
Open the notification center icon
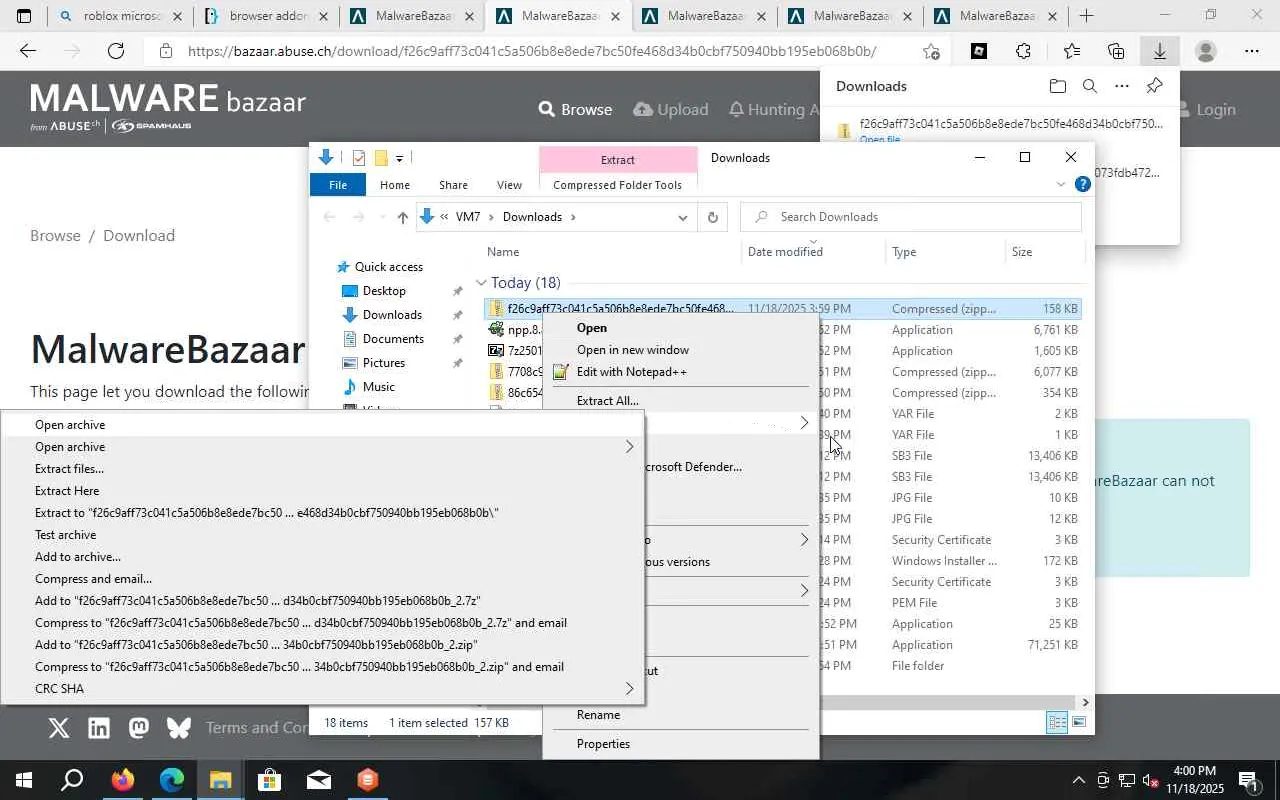[x=1247, y=780]
